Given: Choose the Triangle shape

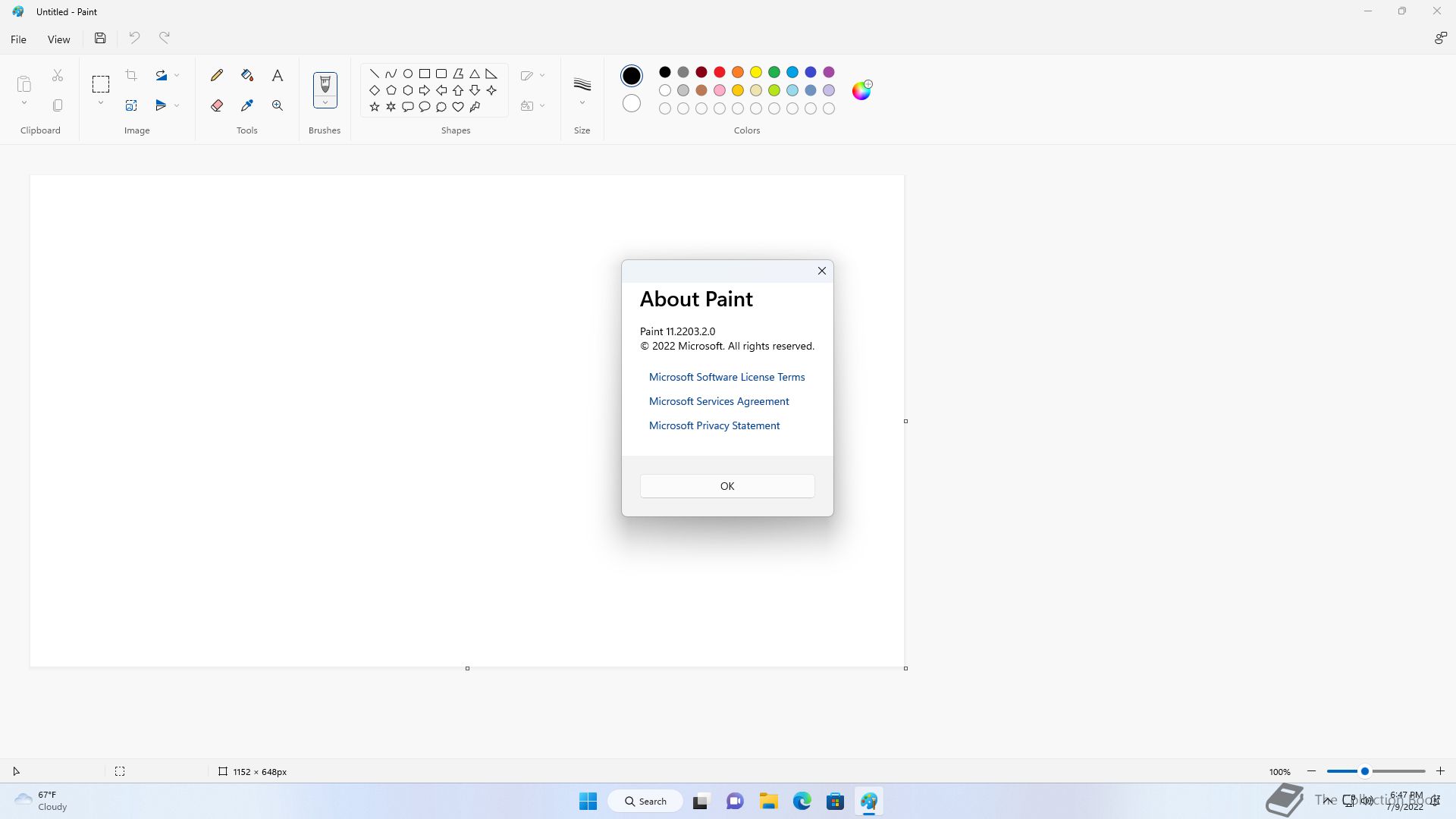Looking at the screenshot, I should (475, 74).
